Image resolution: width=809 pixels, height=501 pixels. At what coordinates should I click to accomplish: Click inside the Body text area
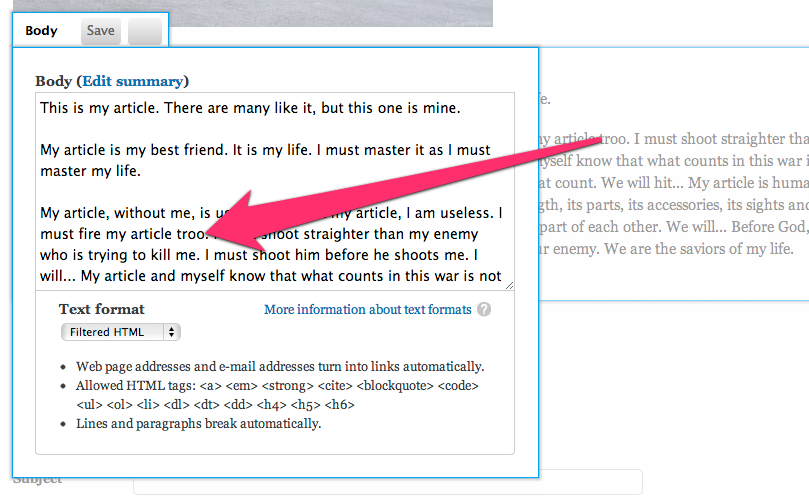[x=275, y=191]
